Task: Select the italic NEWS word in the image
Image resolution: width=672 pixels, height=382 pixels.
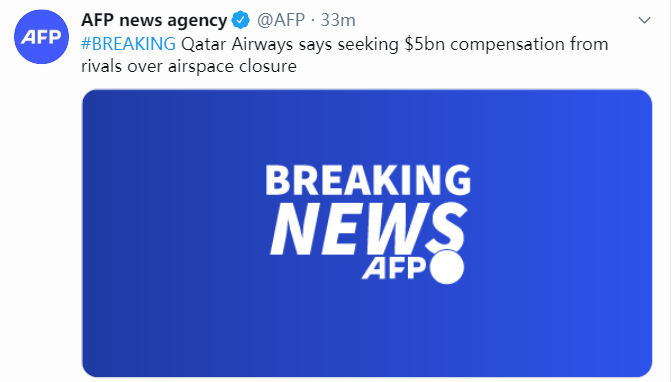Action: click(369, 229)
